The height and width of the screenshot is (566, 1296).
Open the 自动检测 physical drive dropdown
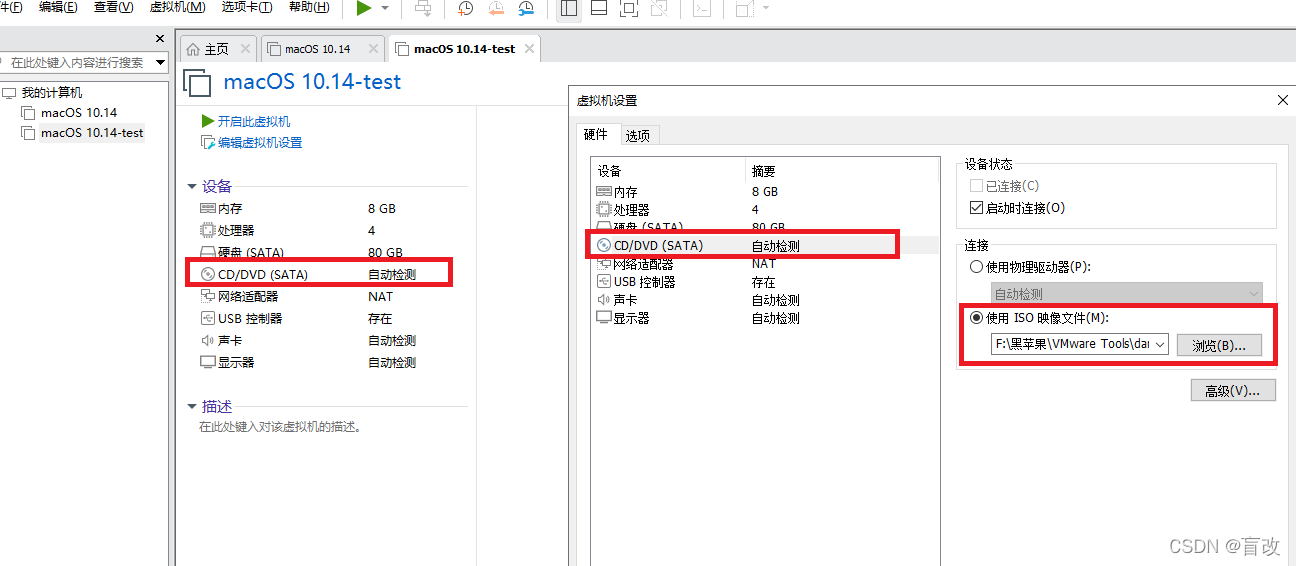point(1127,294)
